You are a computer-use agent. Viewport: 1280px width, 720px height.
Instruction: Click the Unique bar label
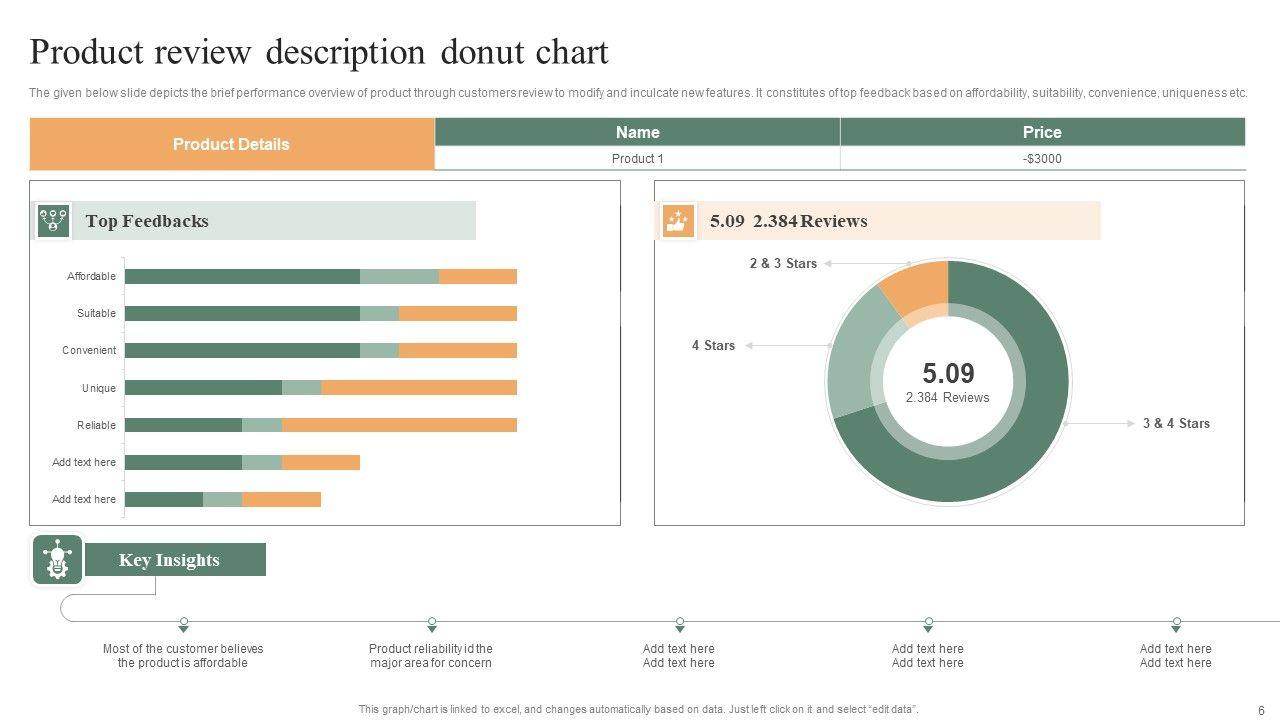click(98, 388)
